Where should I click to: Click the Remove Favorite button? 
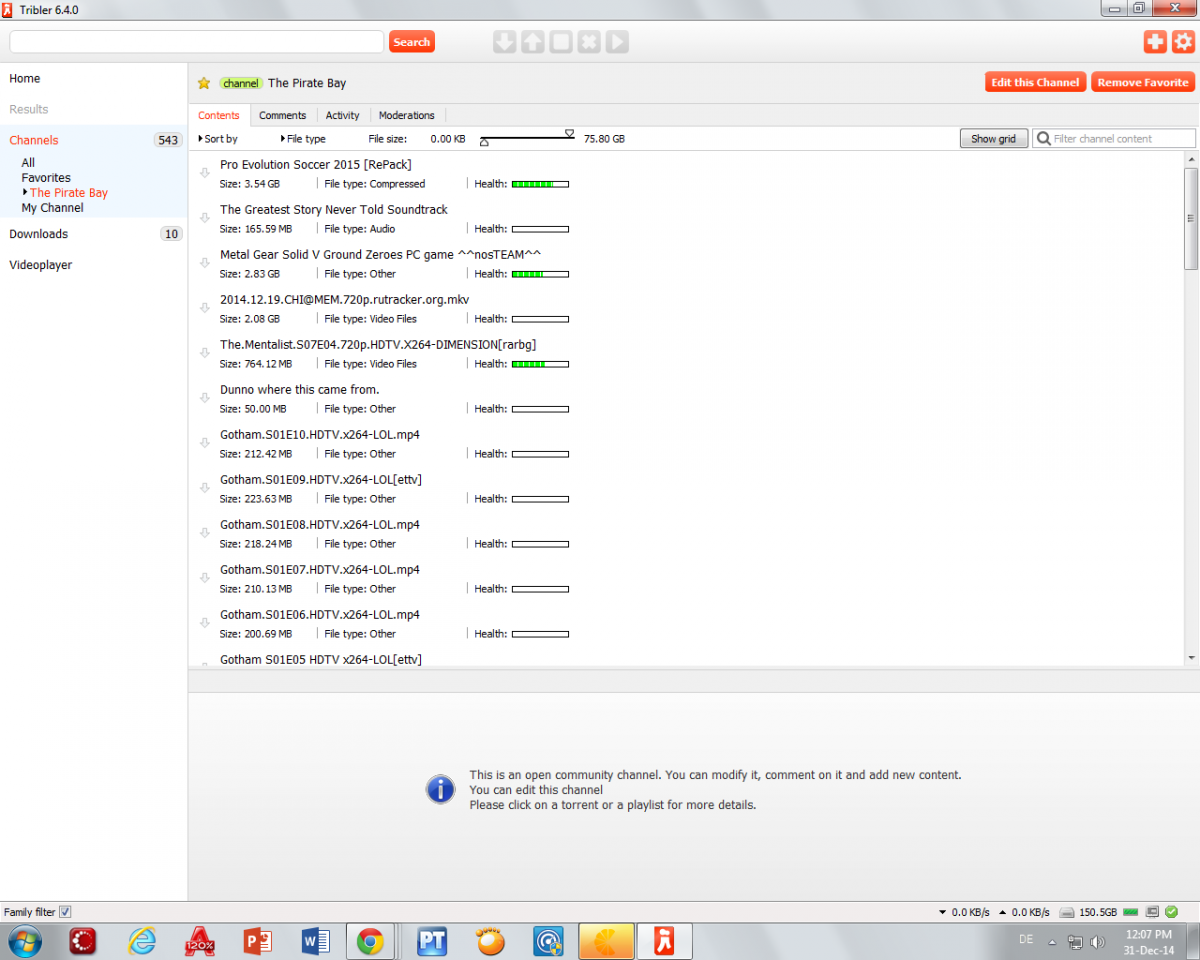pyautogui.click(x=1143, y=83)
